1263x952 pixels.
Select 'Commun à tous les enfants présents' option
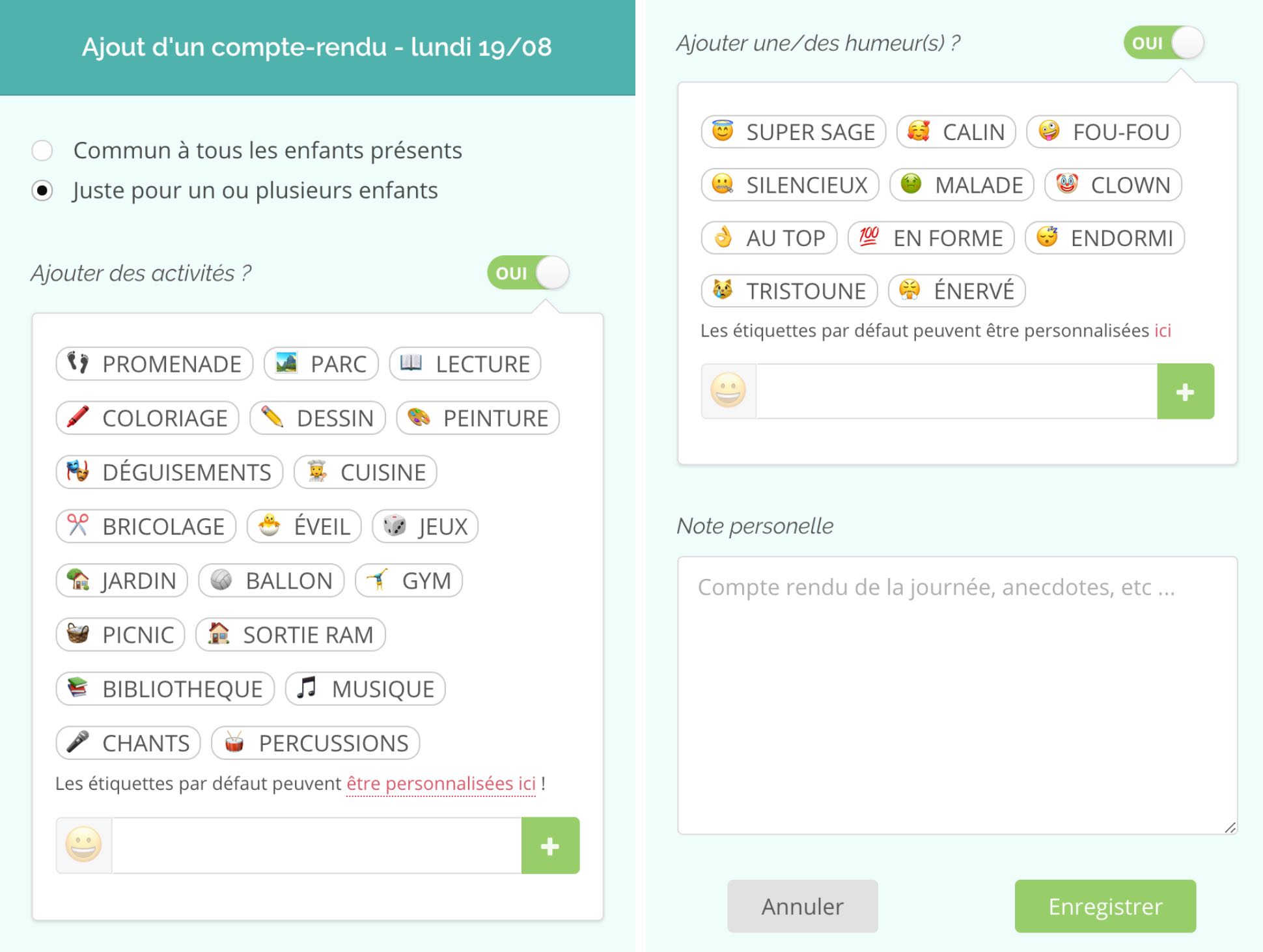(x=42, y=150)
